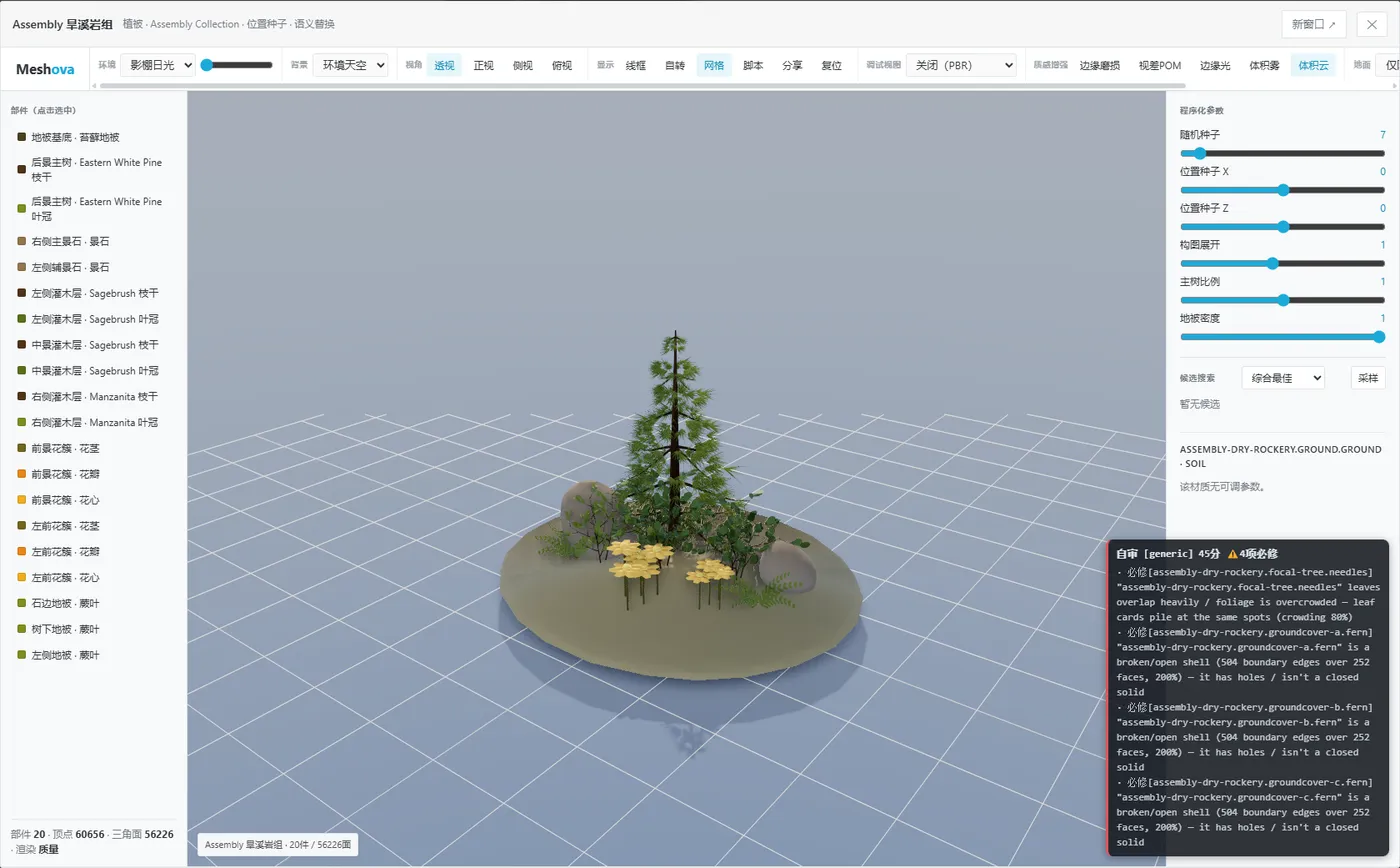Select part 右侧灌木层 Manzanita 枝干
Viewport: 1400px width, 868px height.
(x=93, y=396)
